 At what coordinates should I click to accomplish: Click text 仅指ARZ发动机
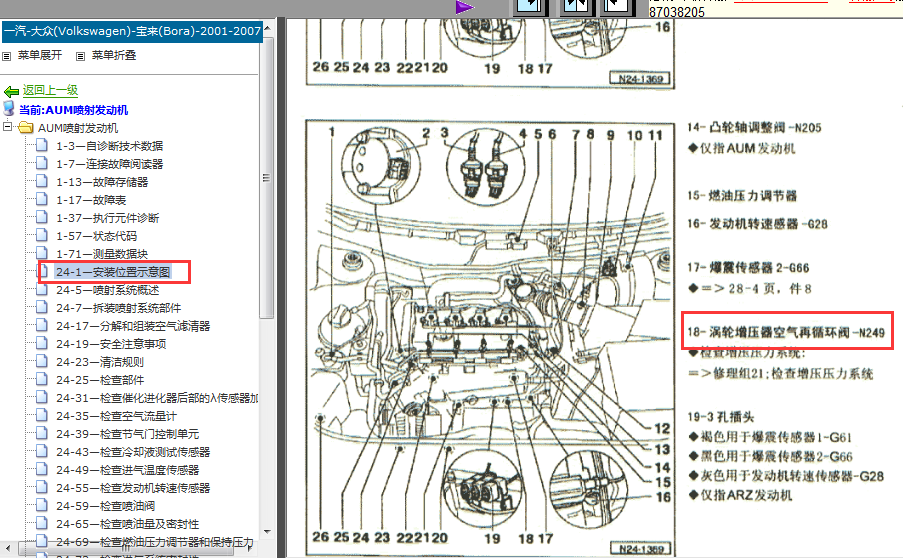(746, 495)
